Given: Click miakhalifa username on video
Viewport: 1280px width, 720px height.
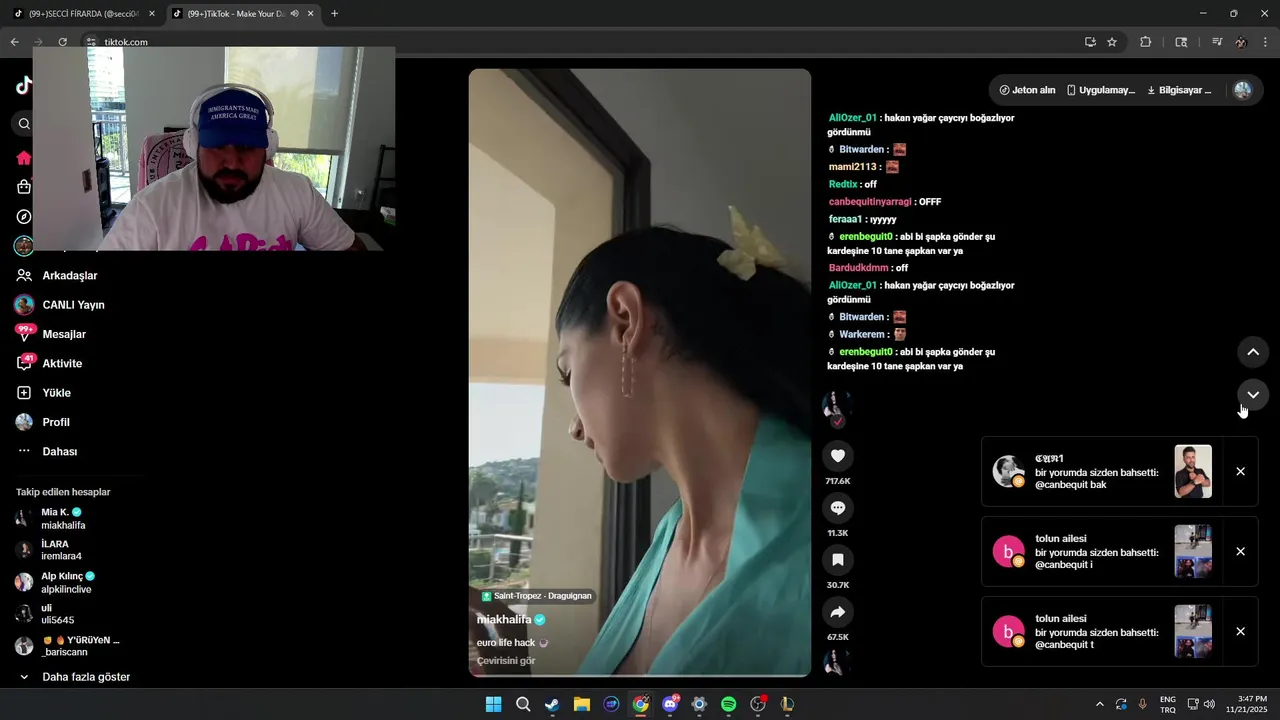Looking at the screenshot, I should pos(504,619).
